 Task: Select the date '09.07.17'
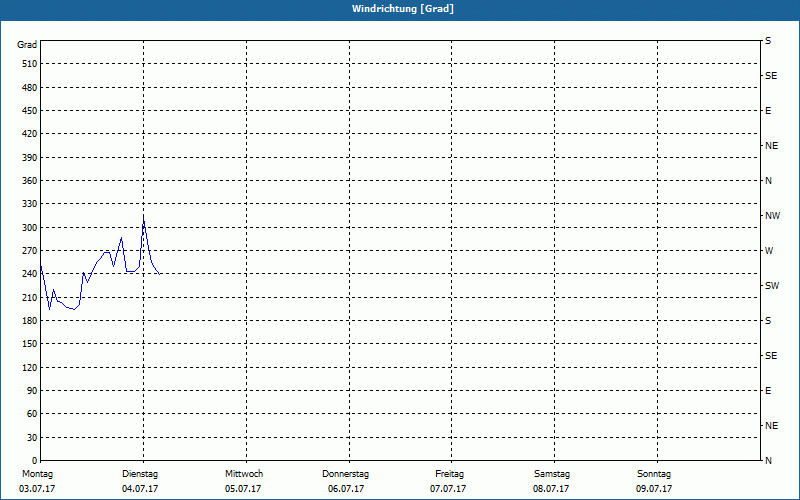point(654,489)
